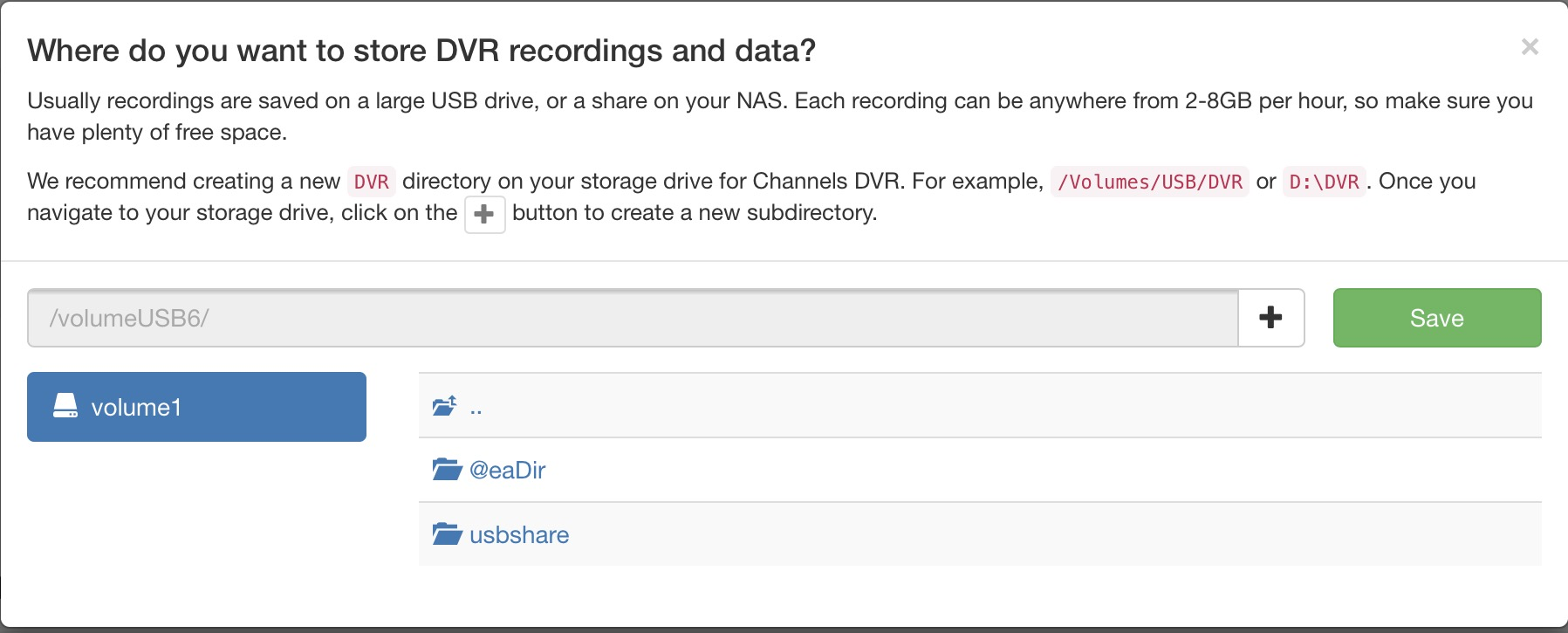This screenshot has width=1568, height=633.
Task: Click empty area of the usbshare row
Action: tap(1047, 534)
